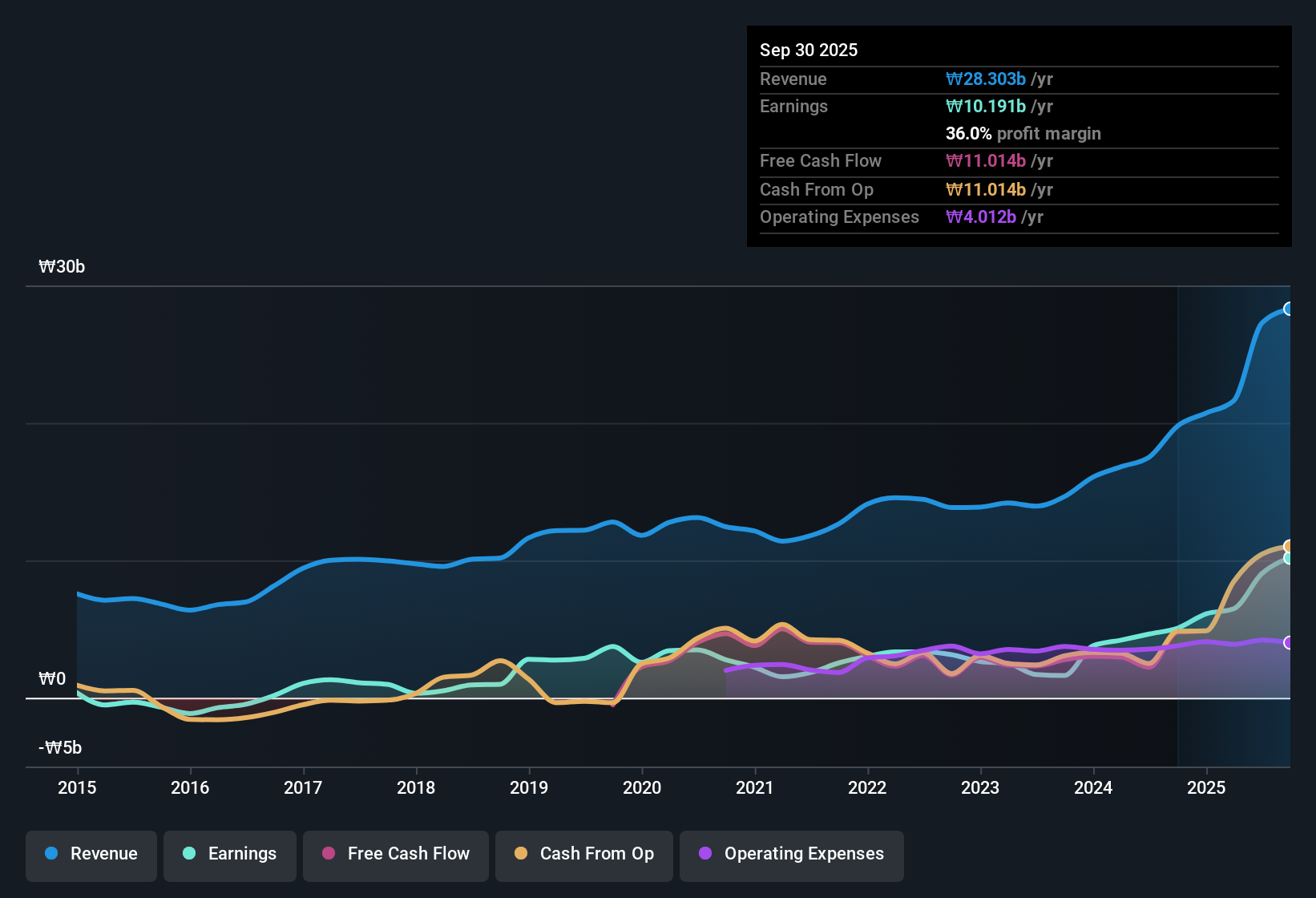The image size is (1316, 898).
Task: Click the 36.0% profit margin text
Action: click(1023, 134)
